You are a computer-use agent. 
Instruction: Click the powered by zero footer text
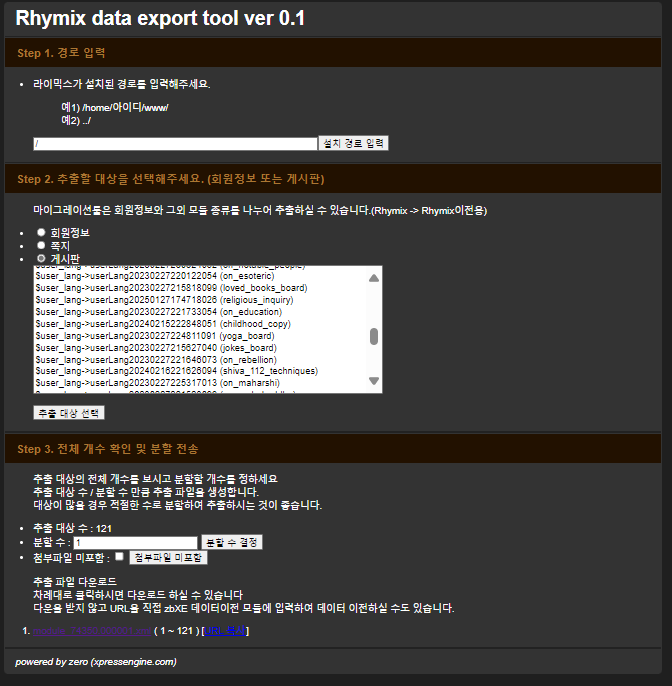coord(96,662)
